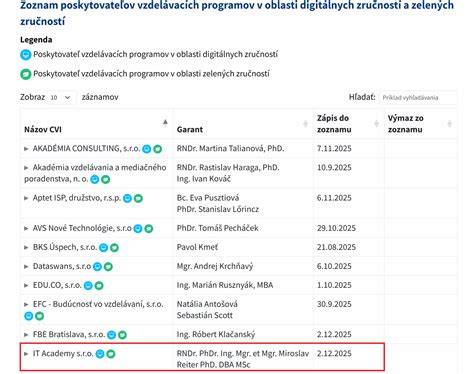This screenshot has width=474, height=374.
Task: Click blue icon for IT Academy s.r.o.
Action: point(100,354)
